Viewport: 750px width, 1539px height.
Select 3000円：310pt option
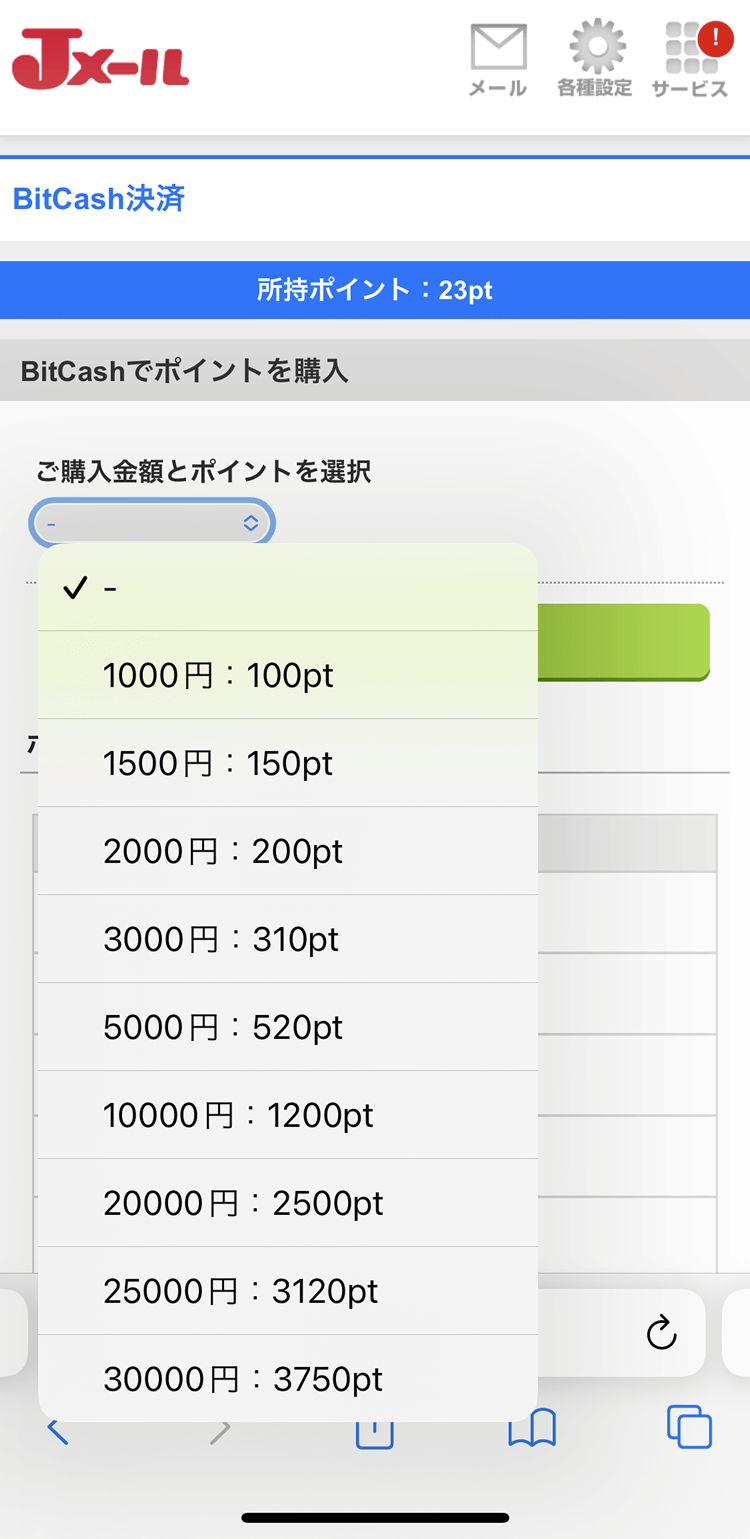(x=288, y=939)
